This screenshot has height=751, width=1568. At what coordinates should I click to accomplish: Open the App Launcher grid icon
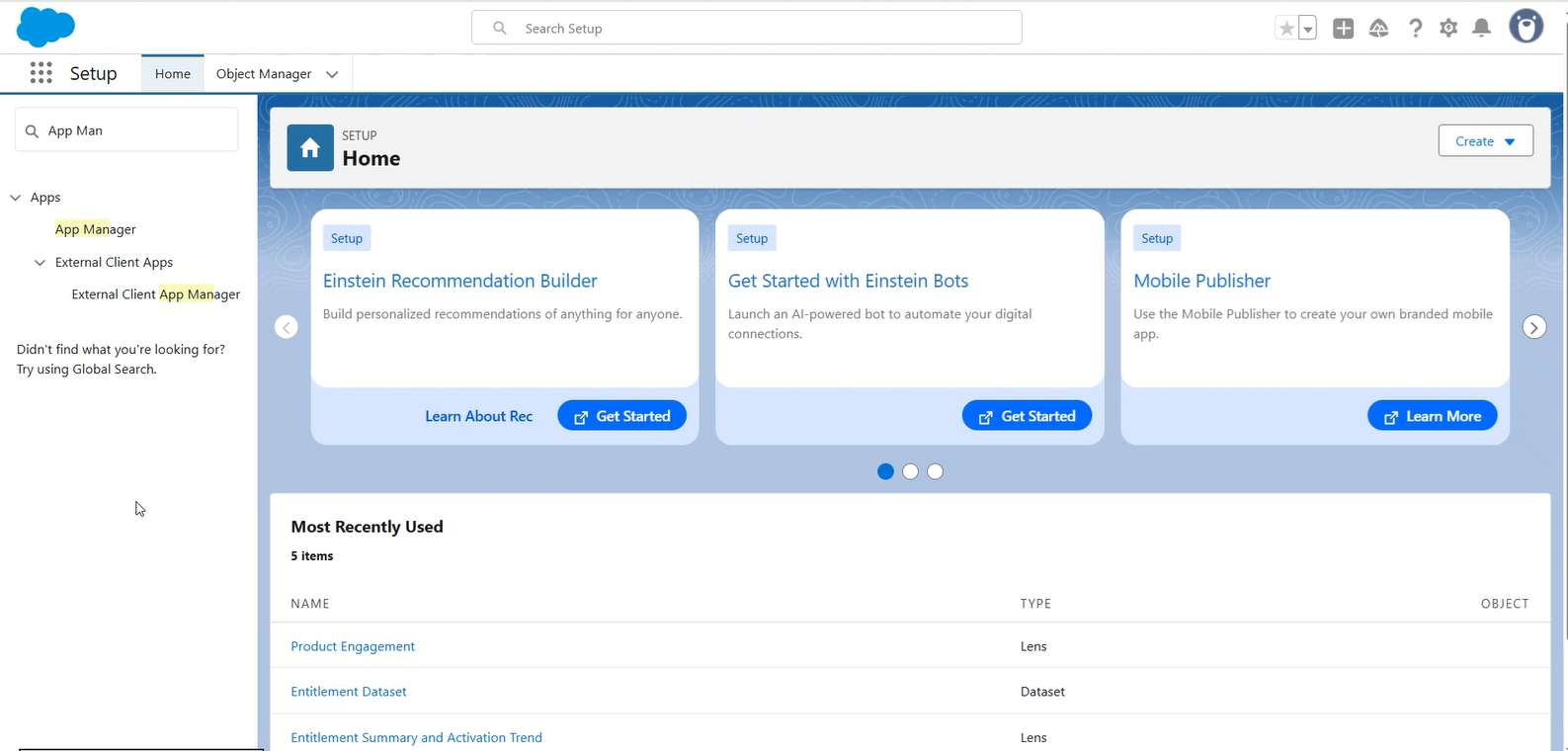pos(41,73)
